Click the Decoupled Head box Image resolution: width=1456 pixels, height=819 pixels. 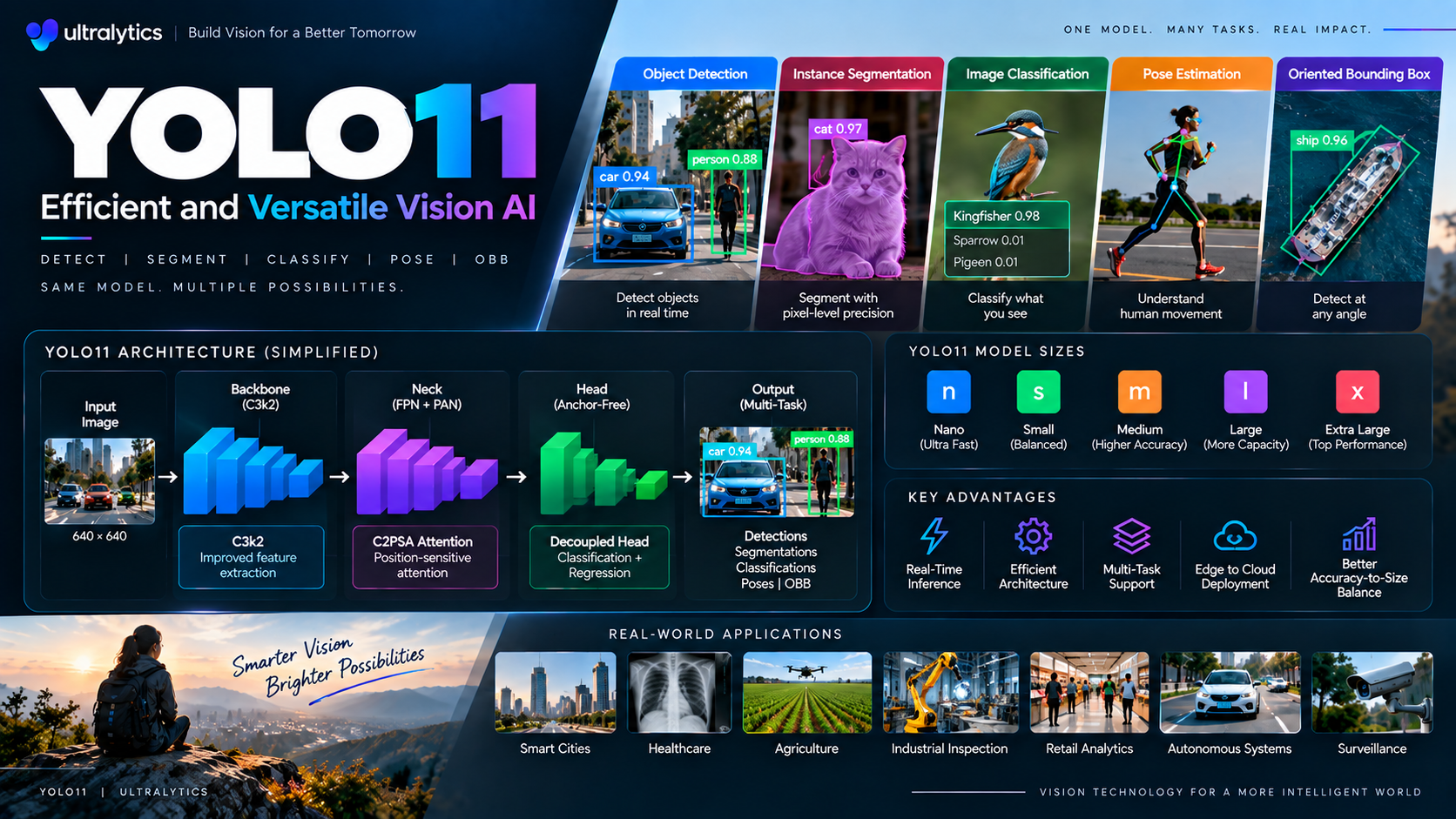point(599,557)
